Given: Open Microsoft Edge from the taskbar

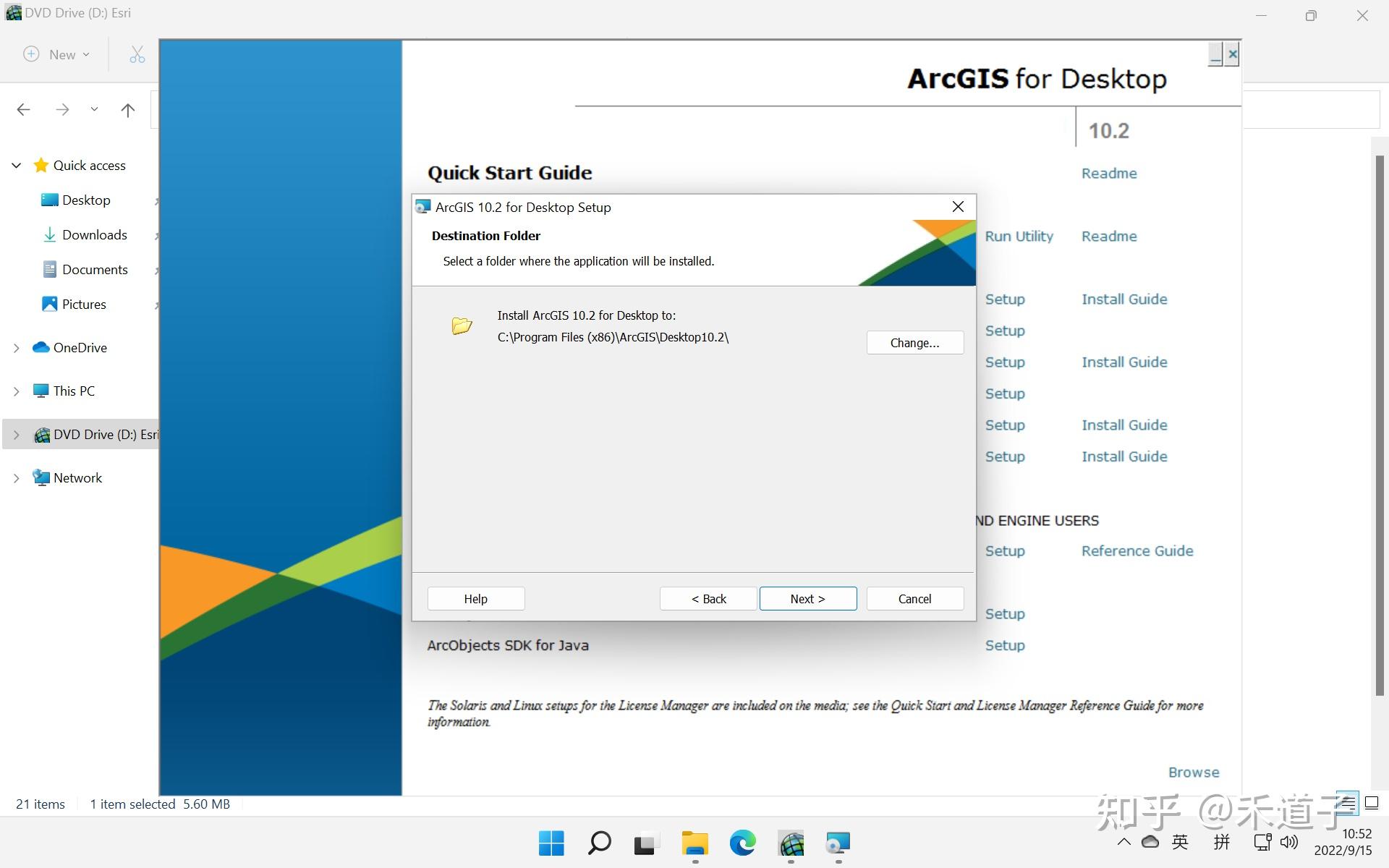Looking at the screenshot, I should click(x=742, y=843).
